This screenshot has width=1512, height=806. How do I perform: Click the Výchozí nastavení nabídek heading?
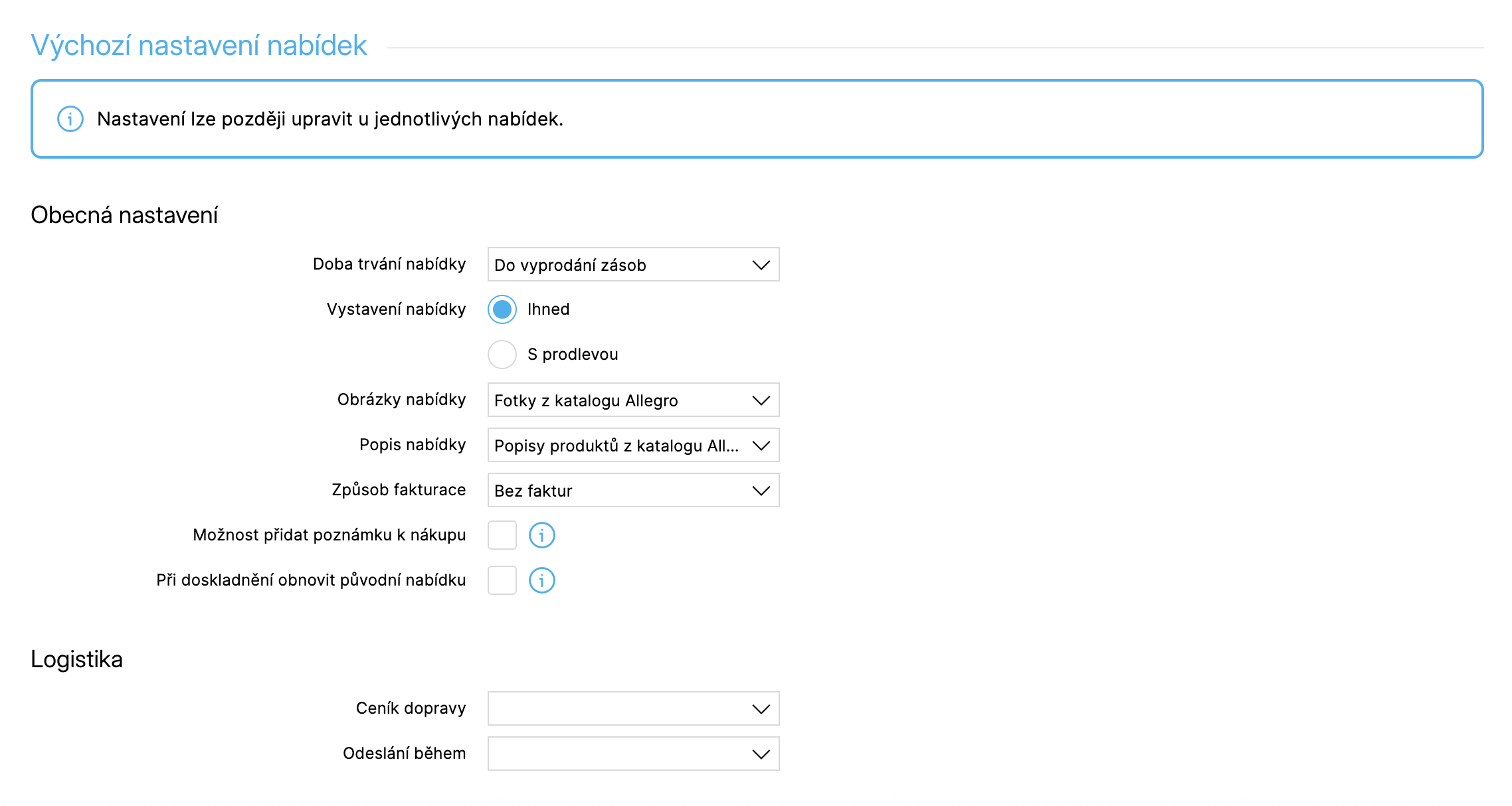199,46
